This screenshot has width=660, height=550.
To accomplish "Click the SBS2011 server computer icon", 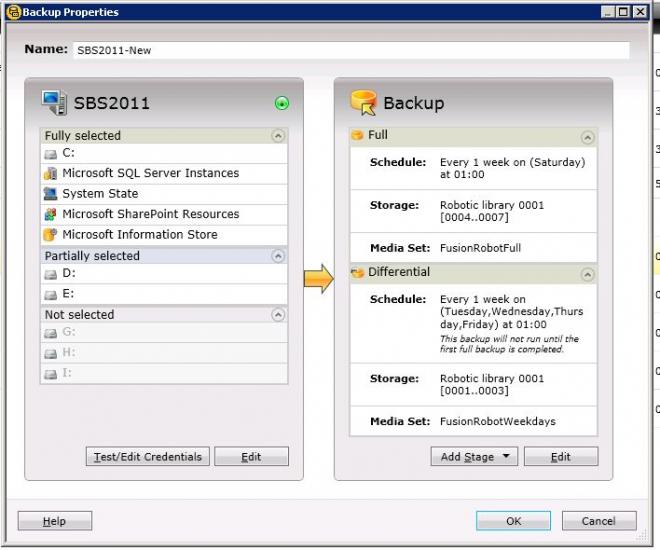I will (x=54, y=102).
